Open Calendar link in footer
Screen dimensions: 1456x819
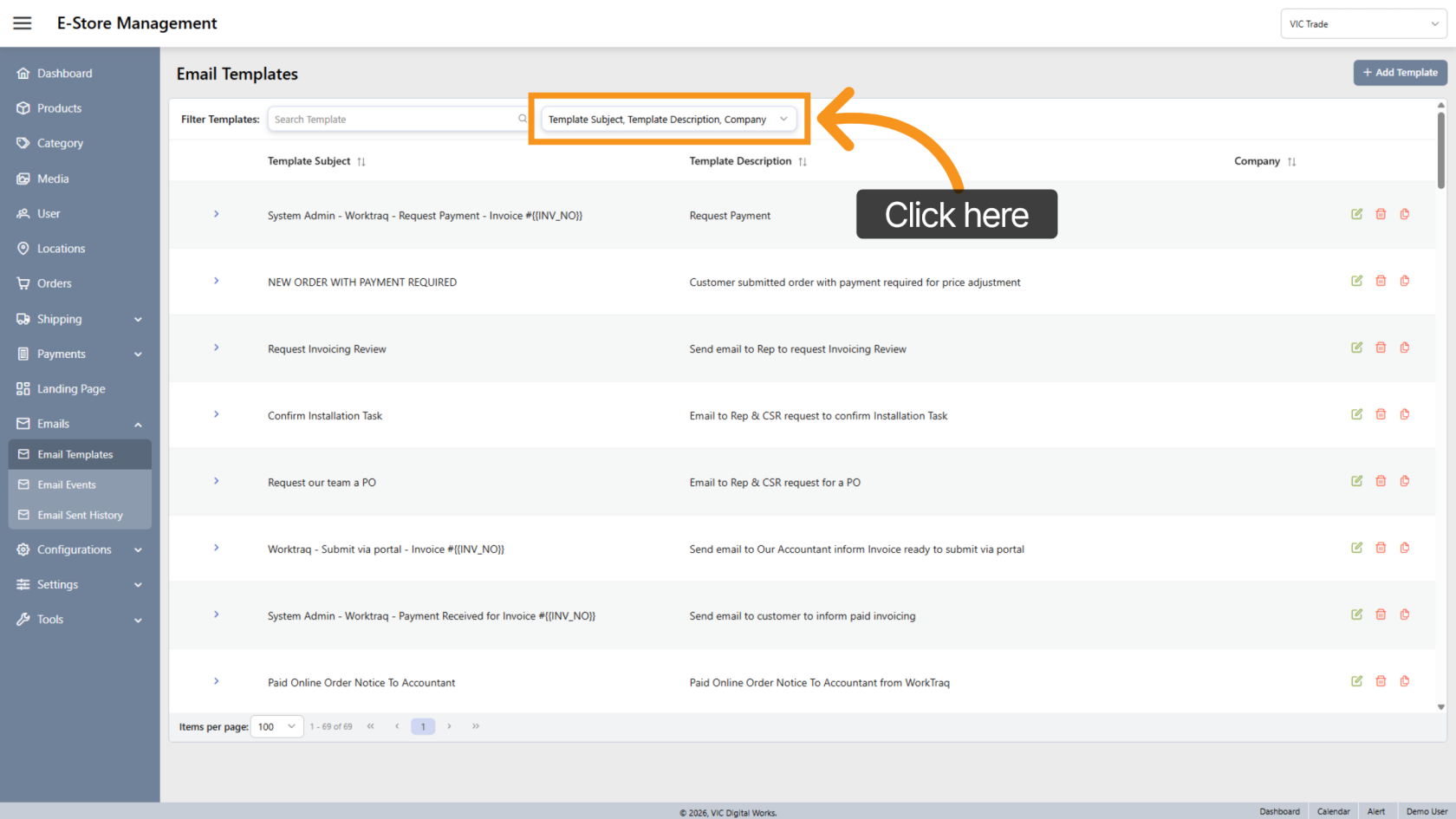[1333, 811]
